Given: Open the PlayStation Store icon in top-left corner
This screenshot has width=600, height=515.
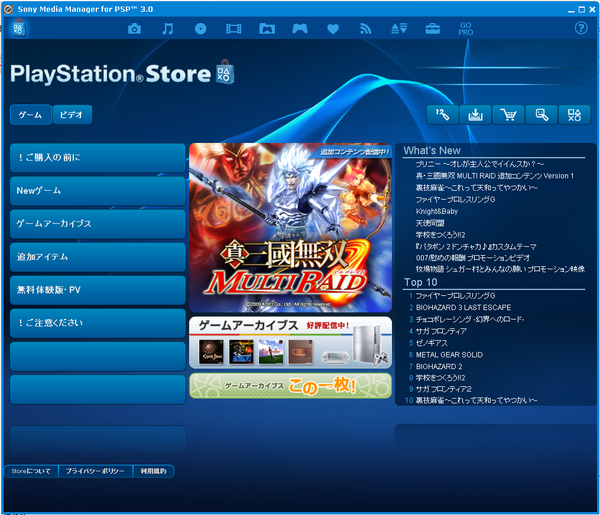Looking at the screenshot, I should tap(18, 28).
